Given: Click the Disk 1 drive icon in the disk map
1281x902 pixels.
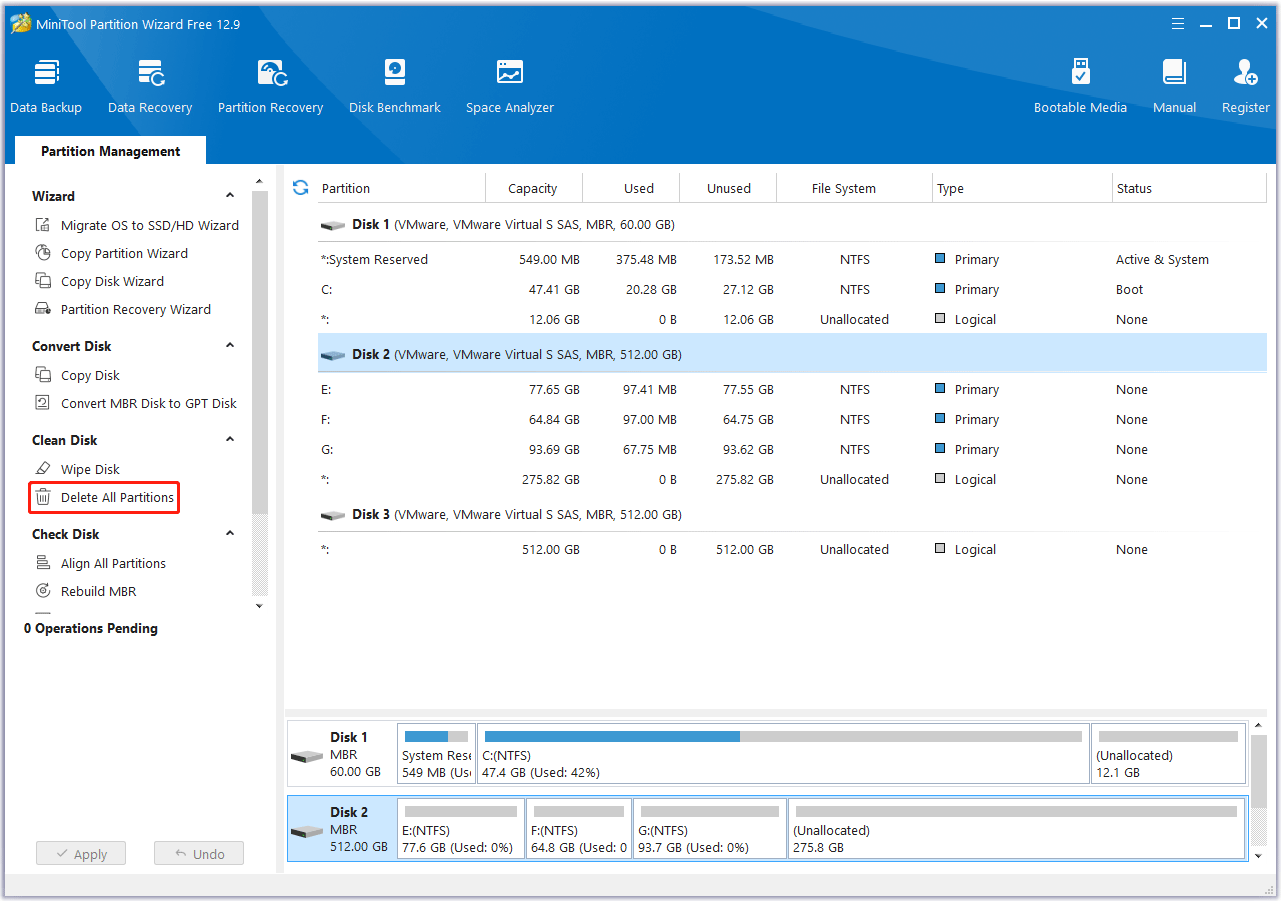Looking at the screenshot, I should tap(307, 756).
